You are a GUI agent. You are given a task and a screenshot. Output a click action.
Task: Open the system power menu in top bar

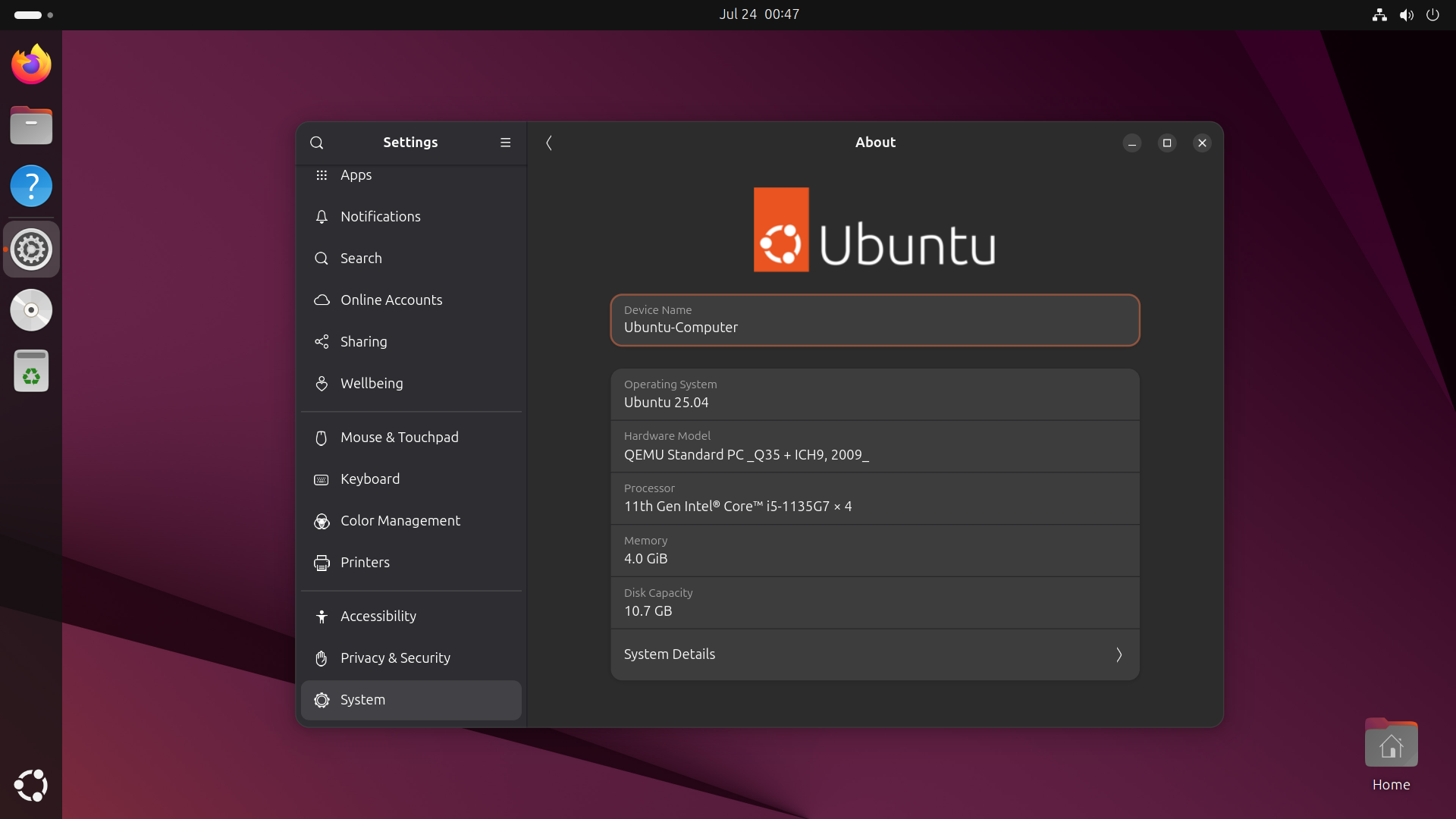coord(1432,14)
